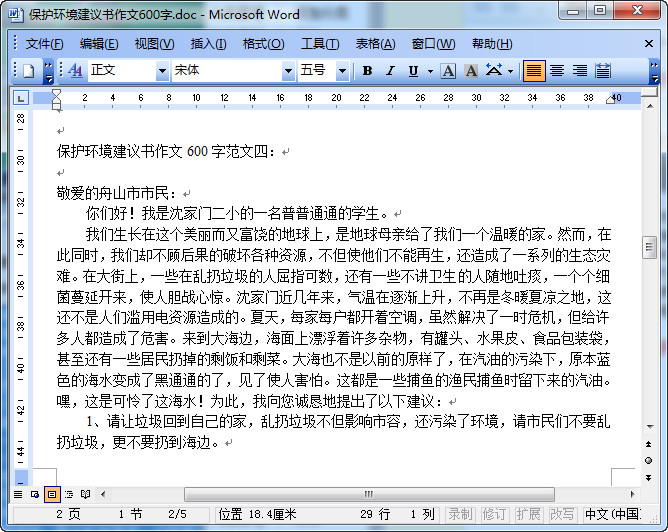Screen dimensions: 668x532
Task: Switch to Print Layout view icon
Action: [x=52, y=494]
